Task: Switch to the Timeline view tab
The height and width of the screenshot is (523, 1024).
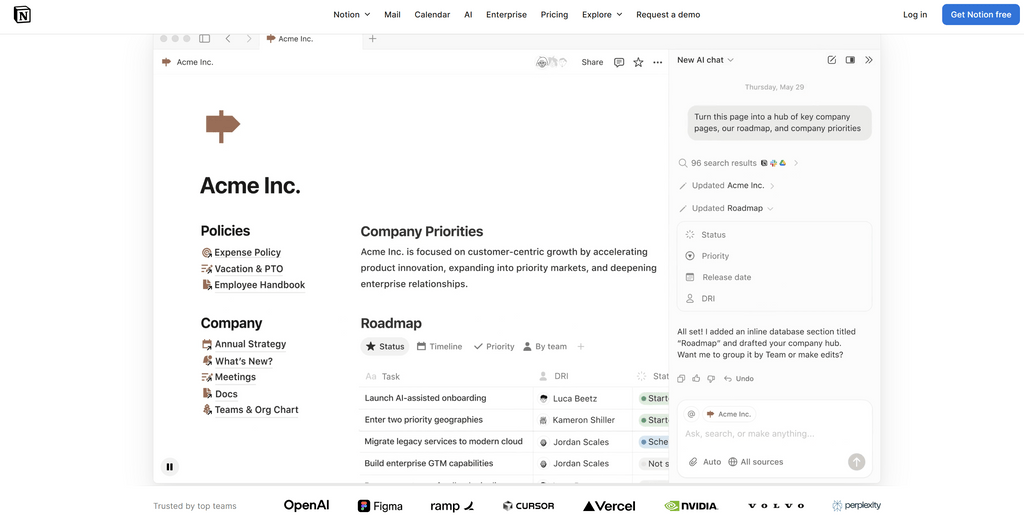Action: point(439,347)
